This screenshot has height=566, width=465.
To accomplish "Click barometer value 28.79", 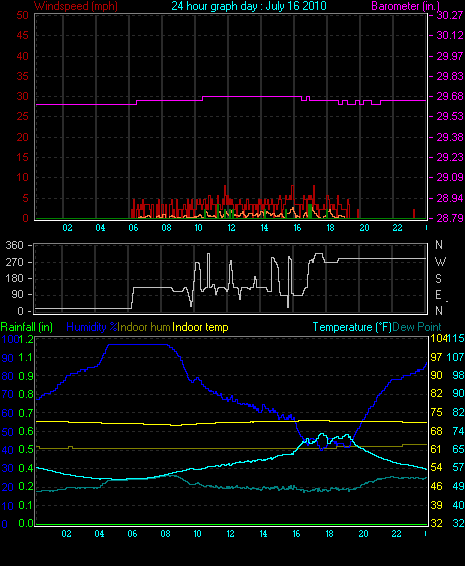I will click(x=449, y=218).
